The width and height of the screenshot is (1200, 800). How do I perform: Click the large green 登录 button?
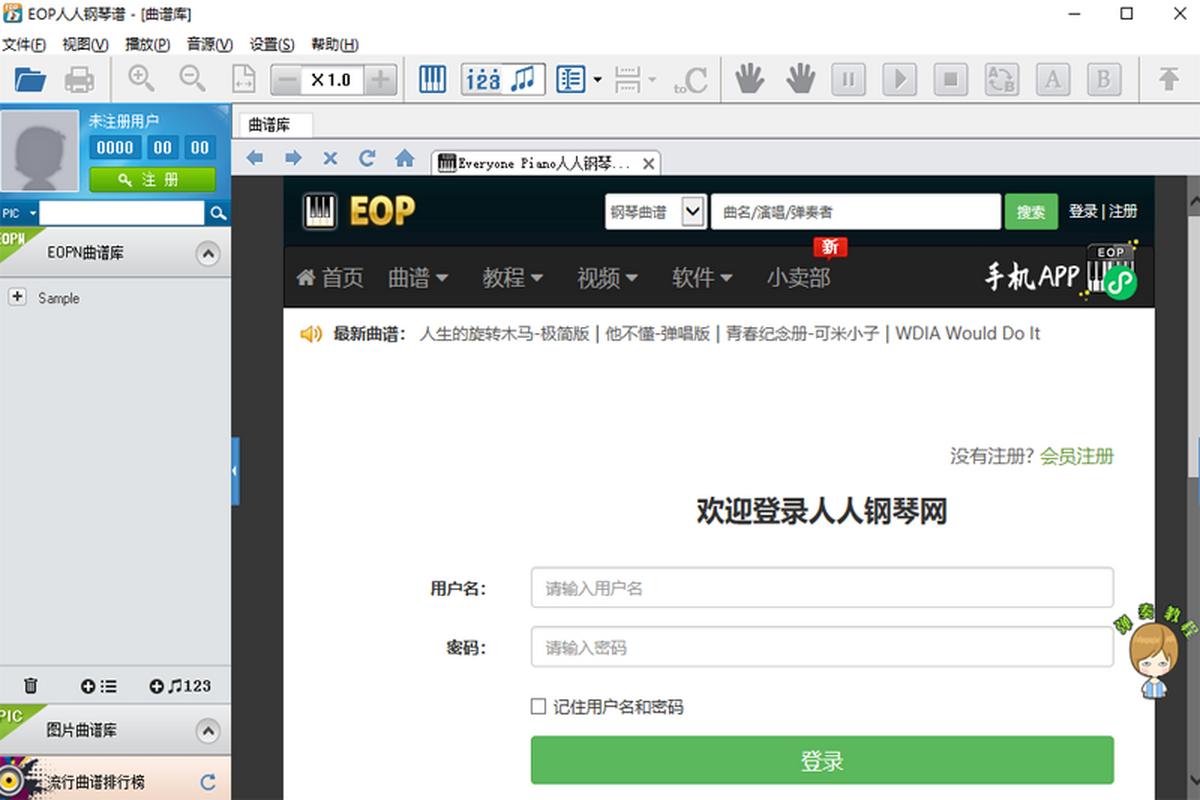click(822, 760)
